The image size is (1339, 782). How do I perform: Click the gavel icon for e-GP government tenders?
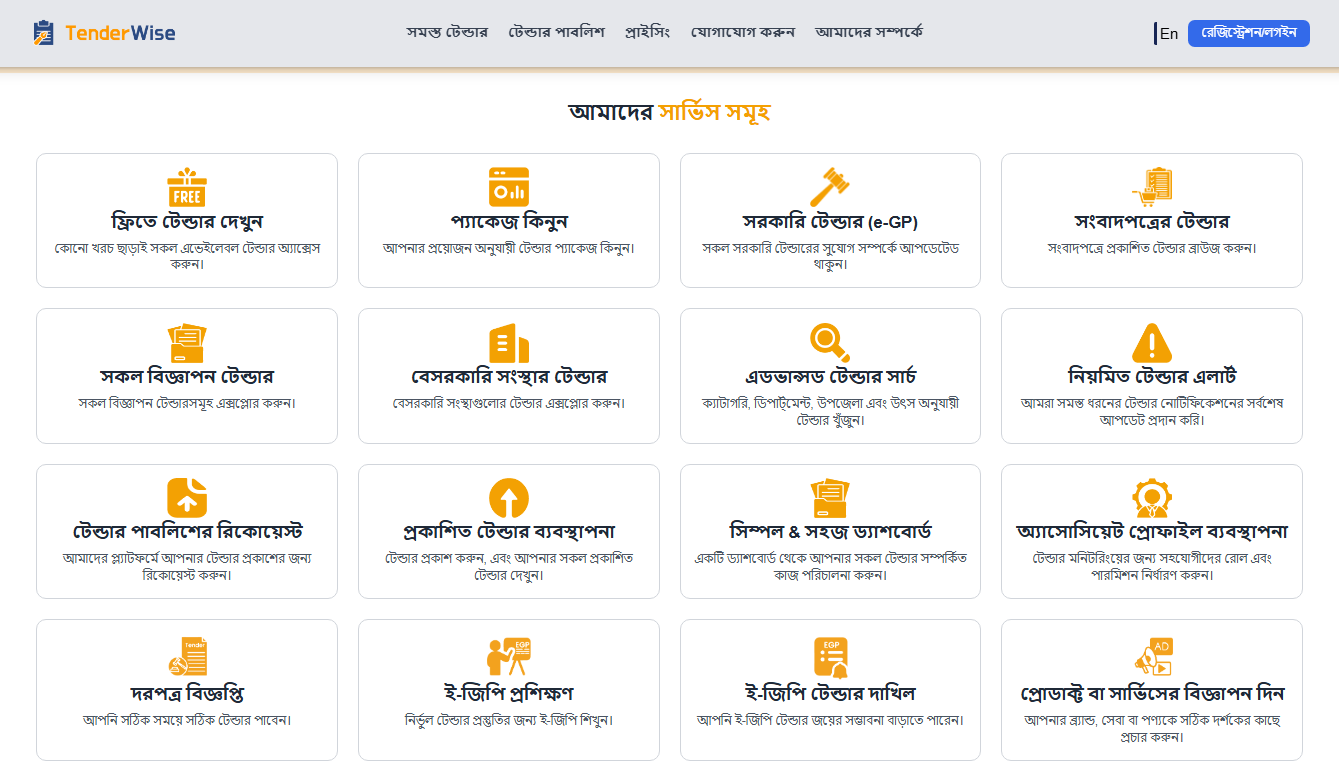pyautogui.click(x=830, y=186)
